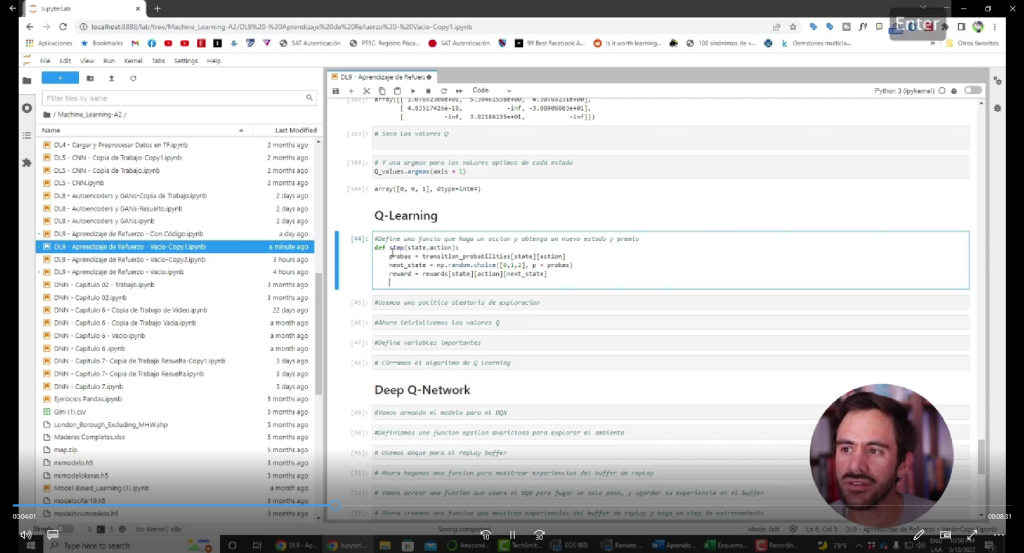
Task: Click the upload files icon
Action: click(108, 78)
